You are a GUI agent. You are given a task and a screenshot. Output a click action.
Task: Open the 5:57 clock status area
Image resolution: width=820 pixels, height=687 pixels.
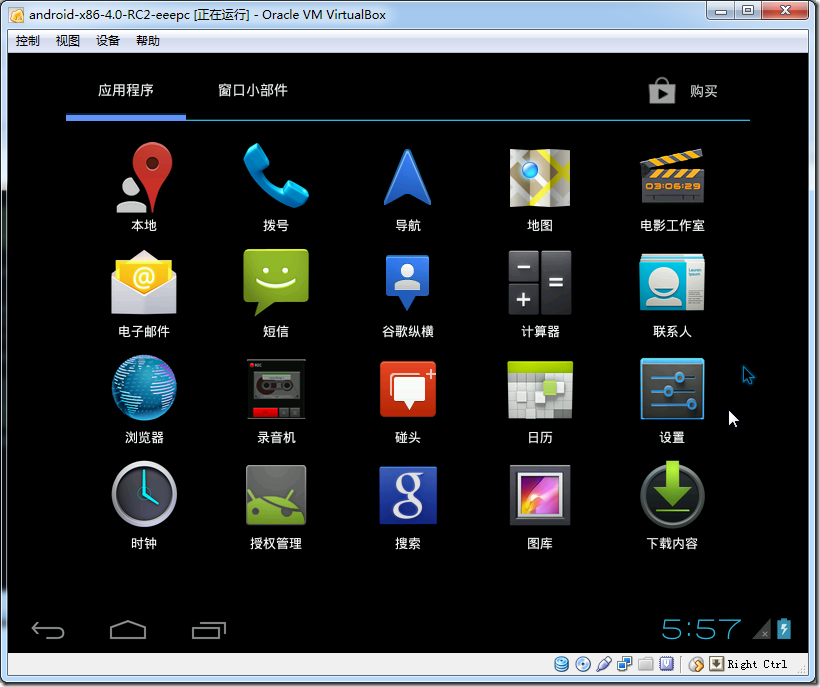701,629
